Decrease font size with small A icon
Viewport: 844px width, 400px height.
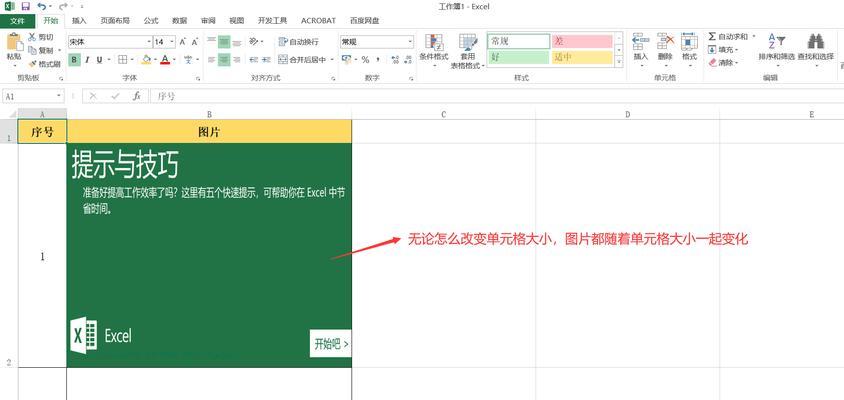click(x=195, y=41)
